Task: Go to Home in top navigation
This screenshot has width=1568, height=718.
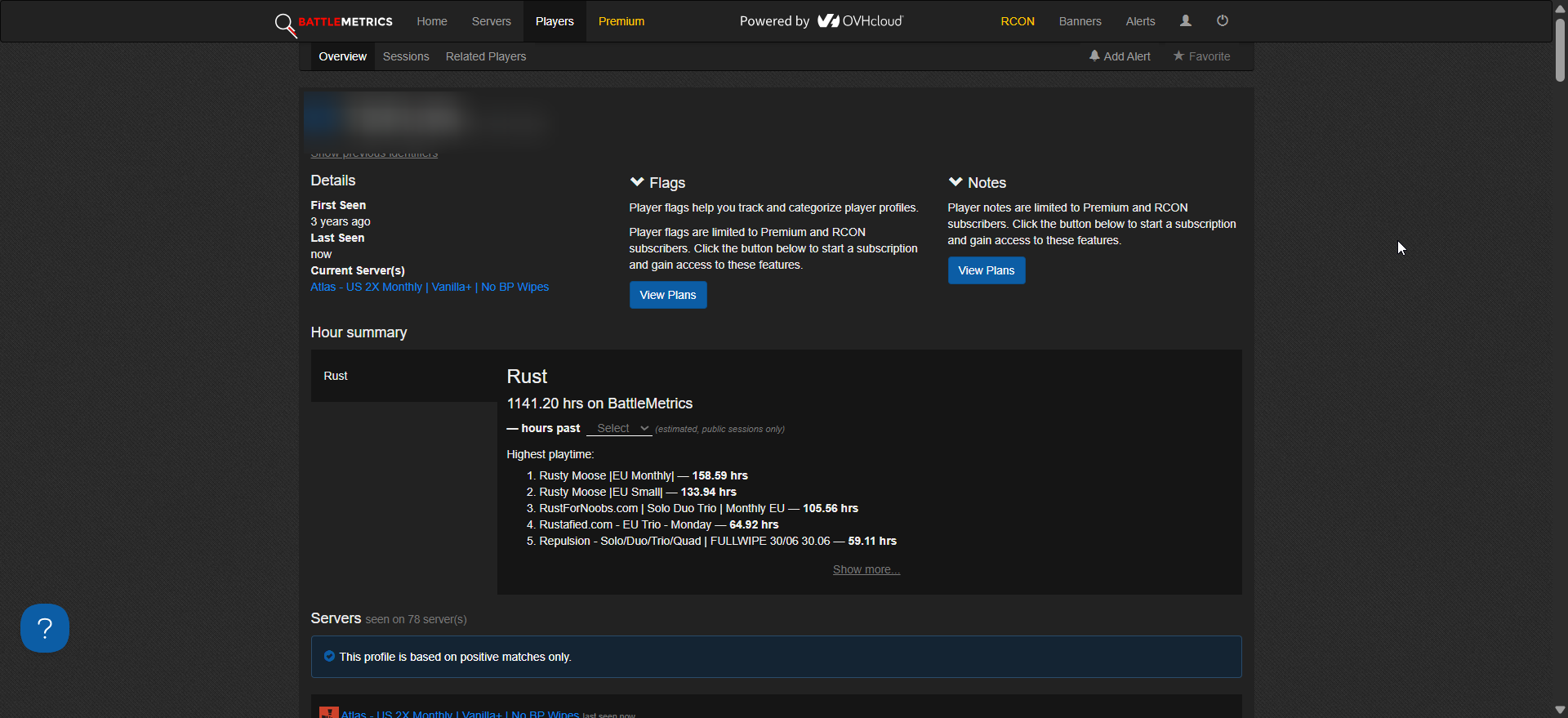Action: pyautogui.click(x=432, y=21)
